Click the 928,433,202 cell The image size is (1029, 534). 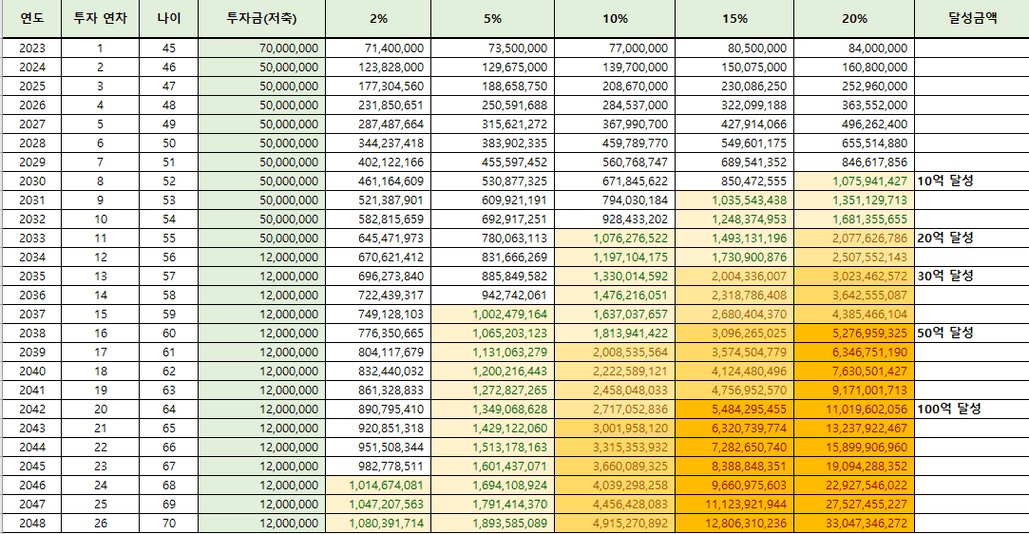[x=615, y=219]
